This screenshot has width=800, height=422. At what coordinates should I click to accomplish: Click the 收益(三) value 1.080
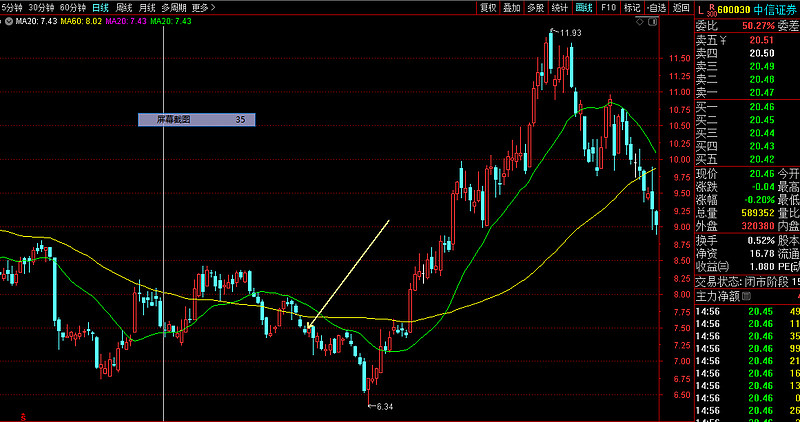(x=762, y=267)
